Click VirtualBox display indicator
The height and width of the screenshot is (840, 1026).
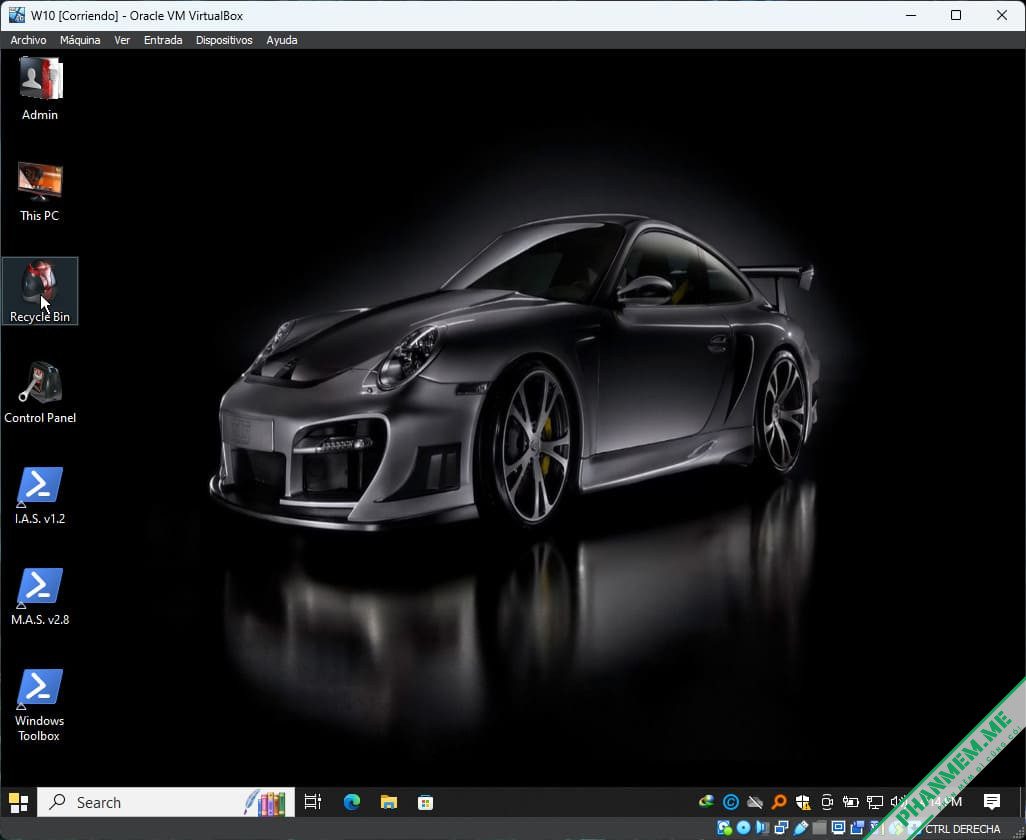(838, 828)
